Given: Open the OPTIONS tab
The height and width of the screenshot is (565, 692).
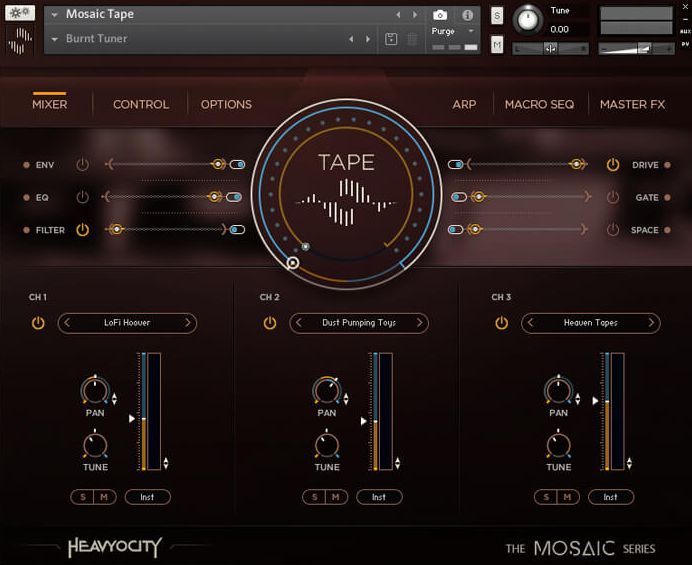Looking at the screenshot, I should [x=226, y=105].
